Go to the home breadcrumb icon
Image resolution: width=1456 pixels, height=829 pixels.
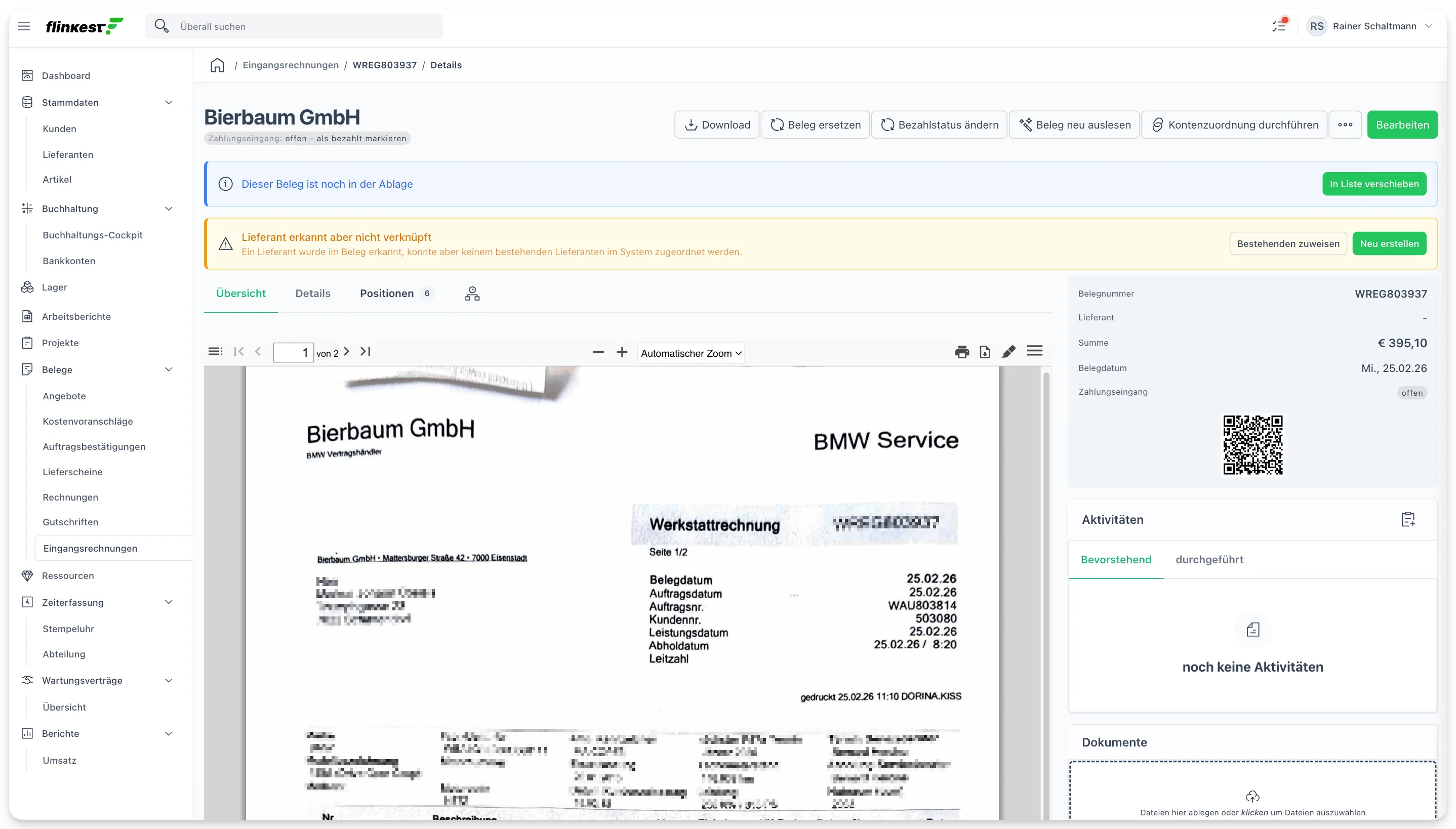point(217,65)
